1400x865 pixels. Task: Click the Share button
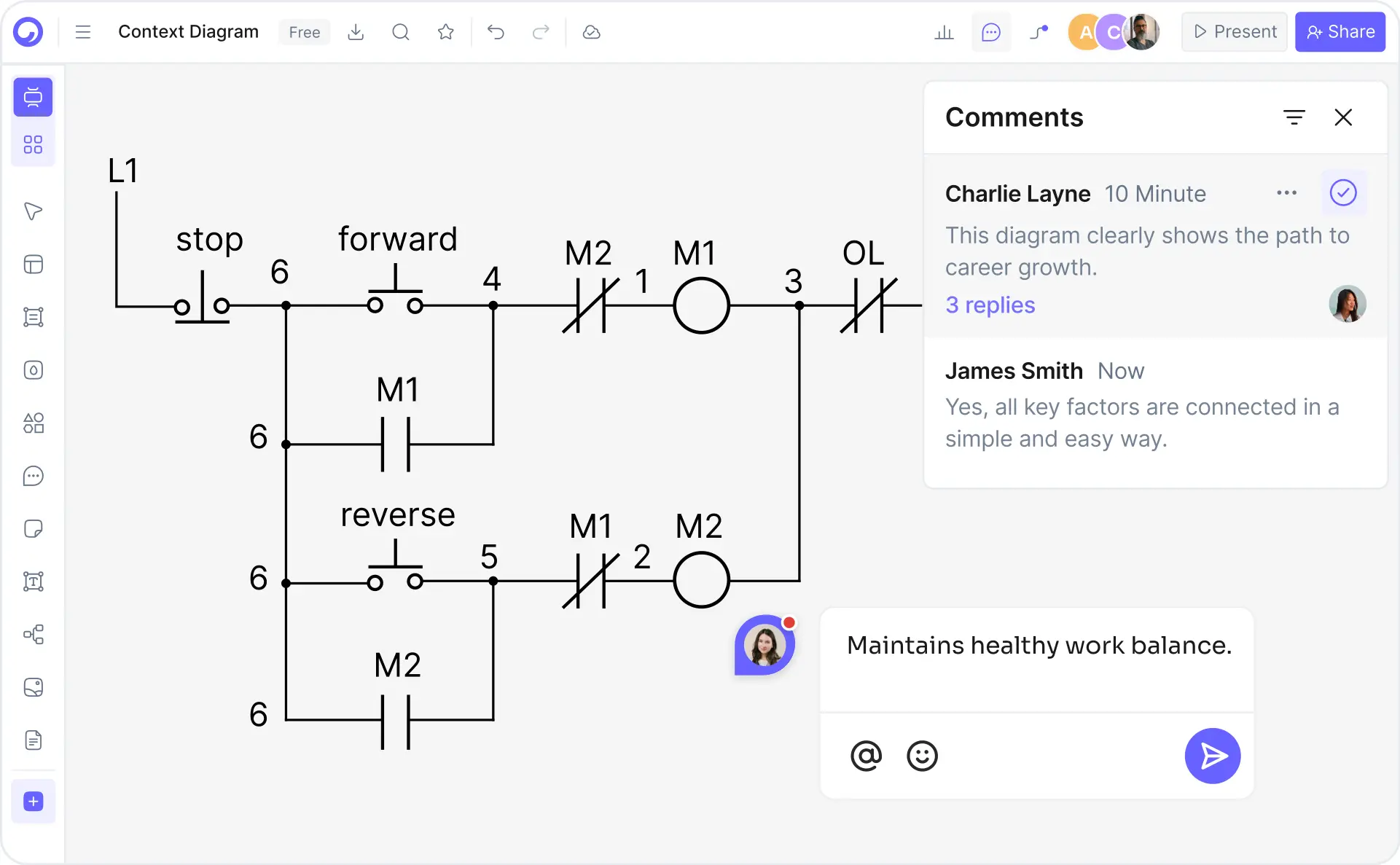[1340, 32]
